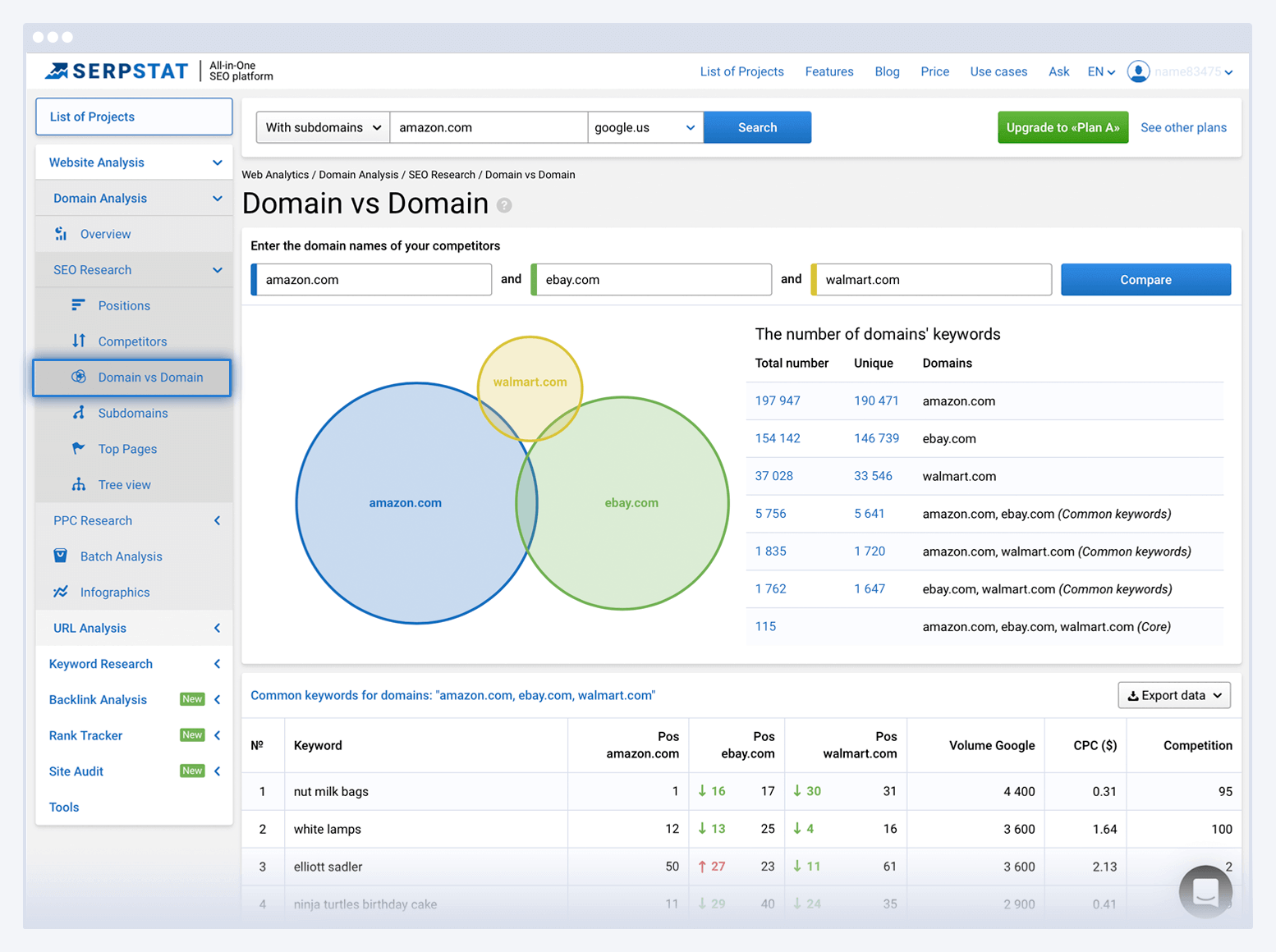Expand the Rank Tracker section chevron
This screenshot has width=1276, height=952.
pos(217,735)
